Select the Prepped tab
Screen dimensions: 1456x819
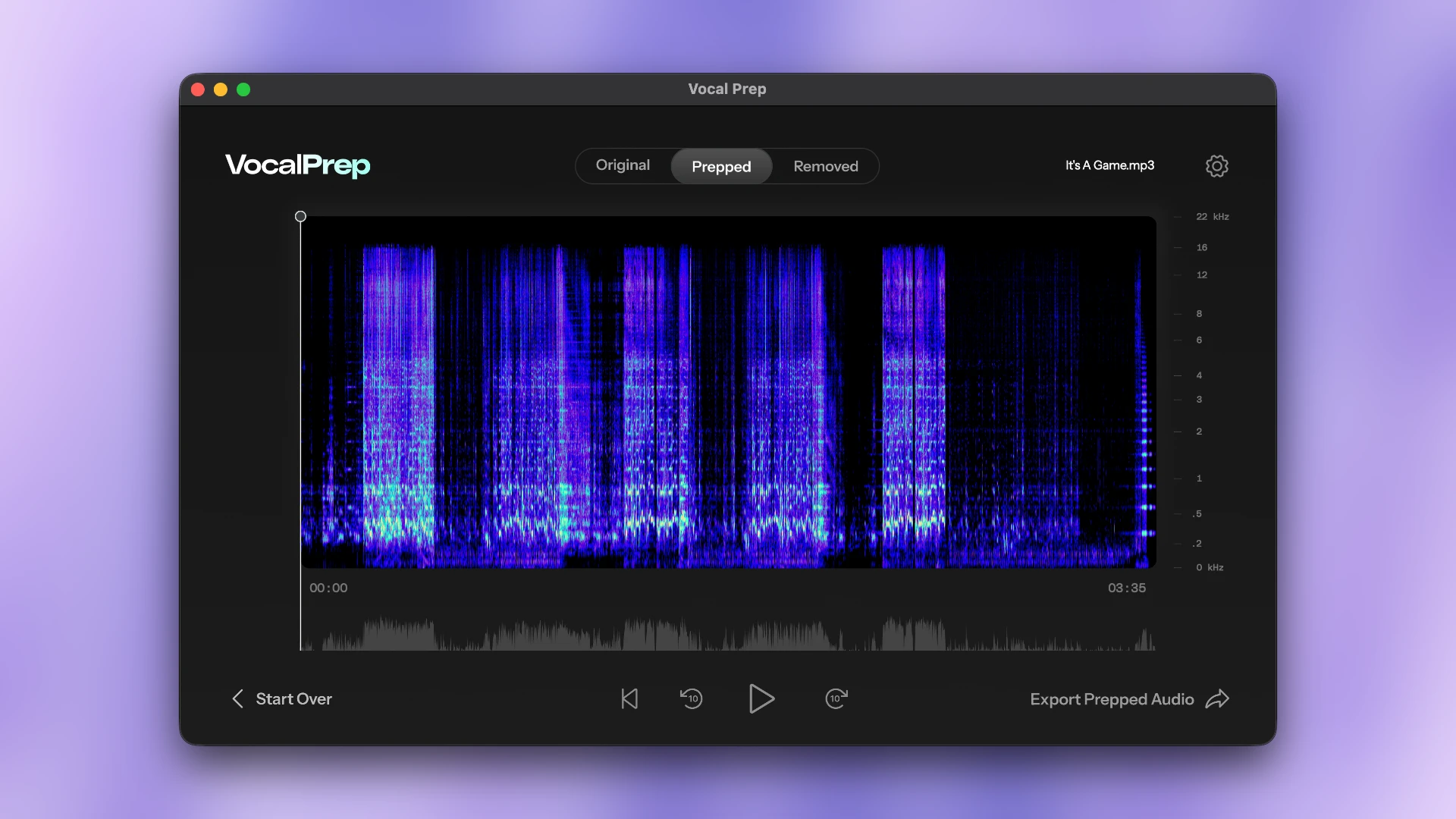click(x=721, y=166)
